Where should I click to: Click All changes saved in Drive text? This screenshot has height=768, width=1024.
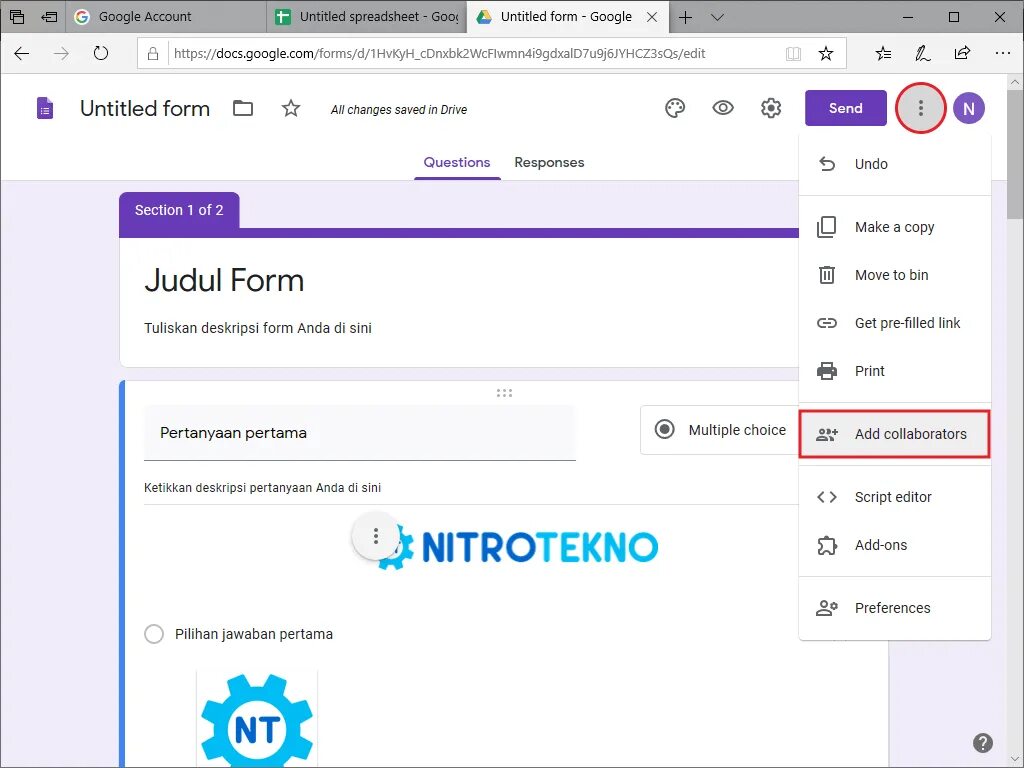(398, 110)
